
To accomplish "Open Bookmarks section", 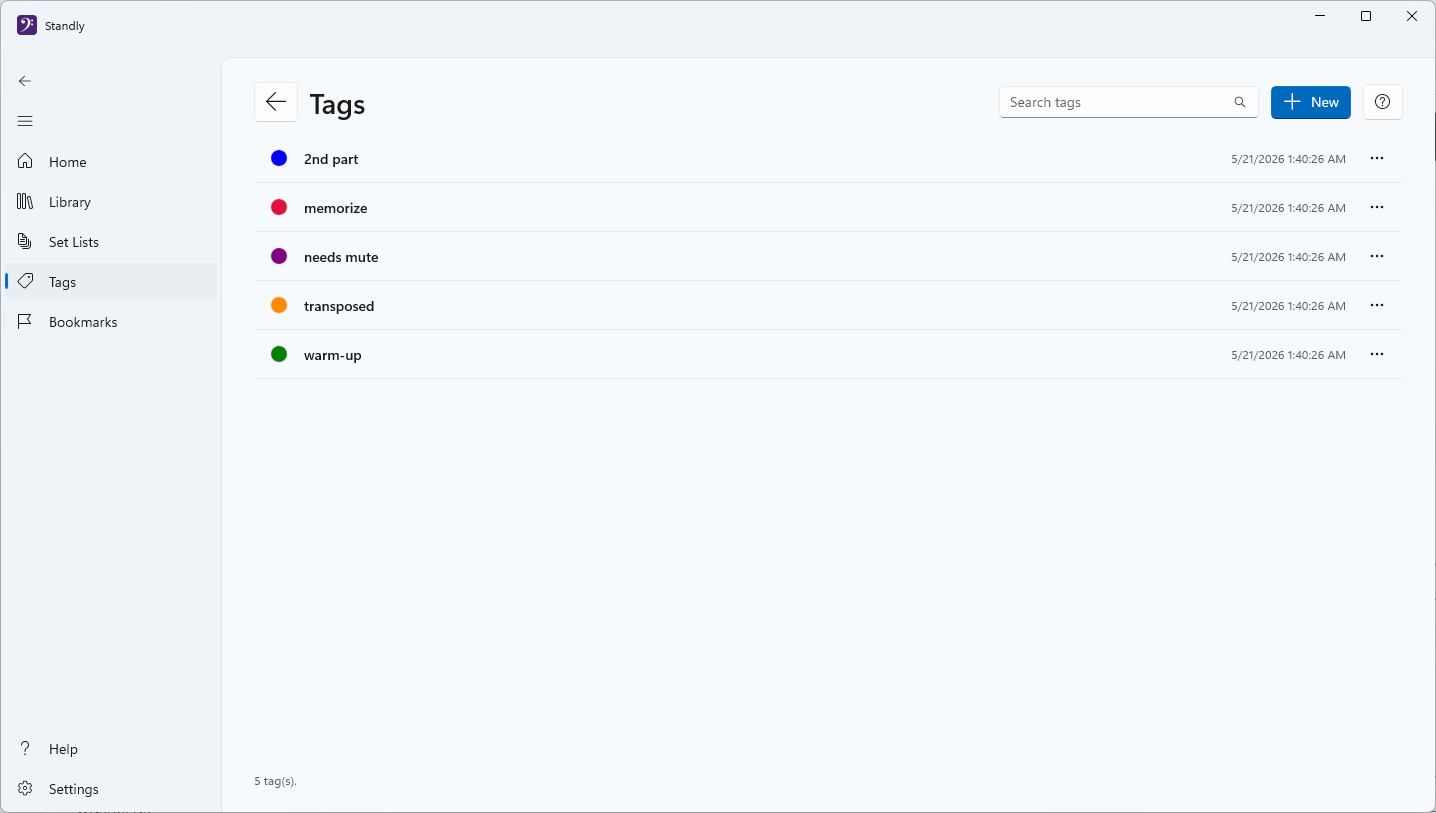I will (111, 322).
